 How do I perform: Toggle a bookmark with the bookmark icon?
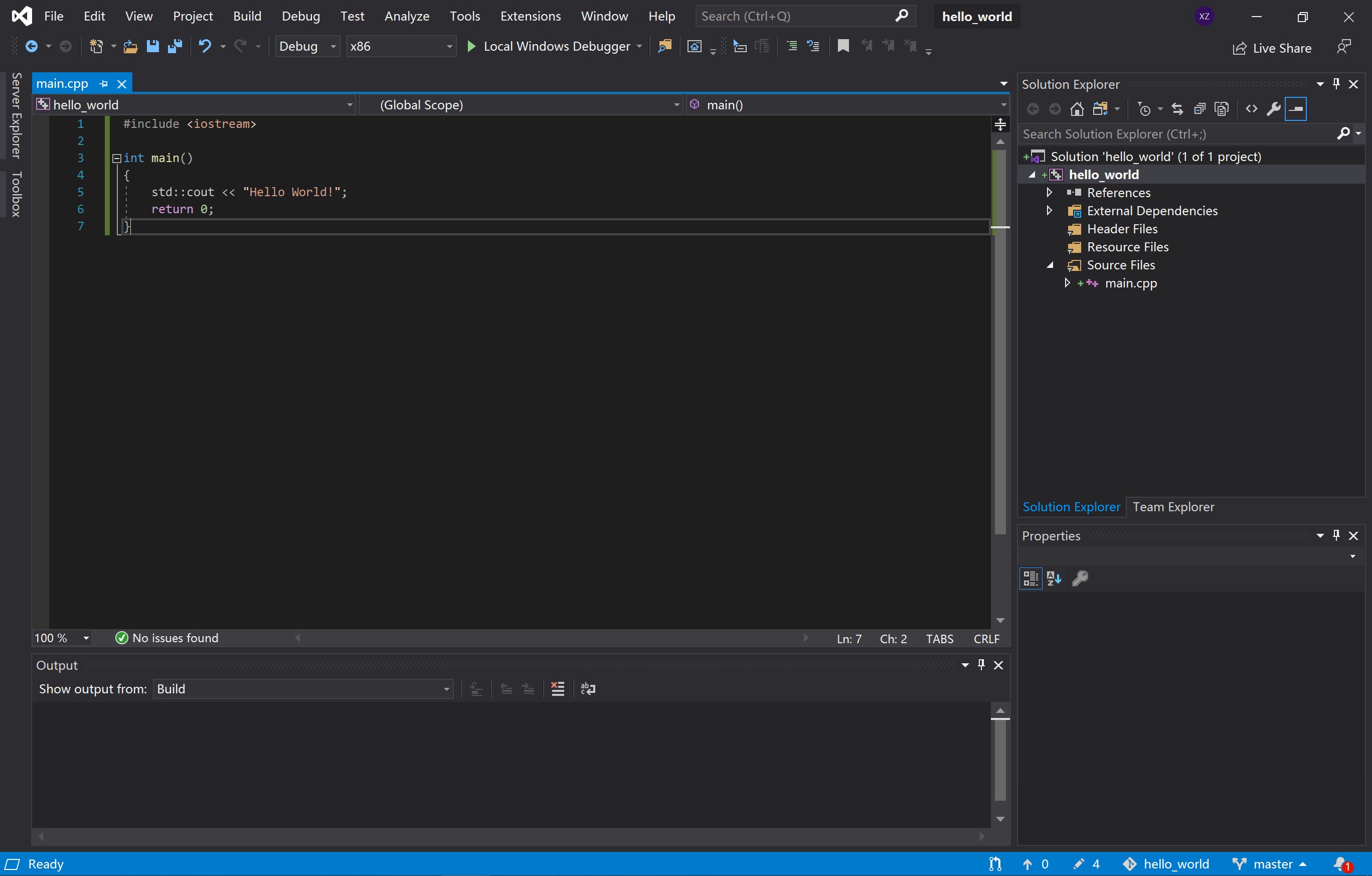[x=843, y=46]
